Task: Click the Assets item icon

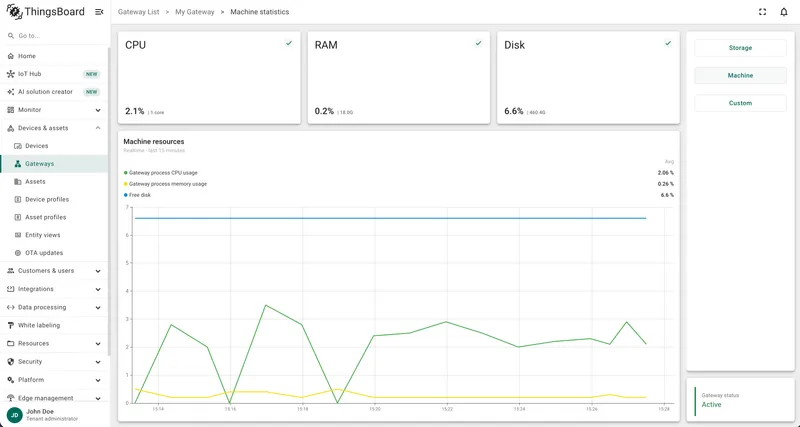Action: (18, 182)
